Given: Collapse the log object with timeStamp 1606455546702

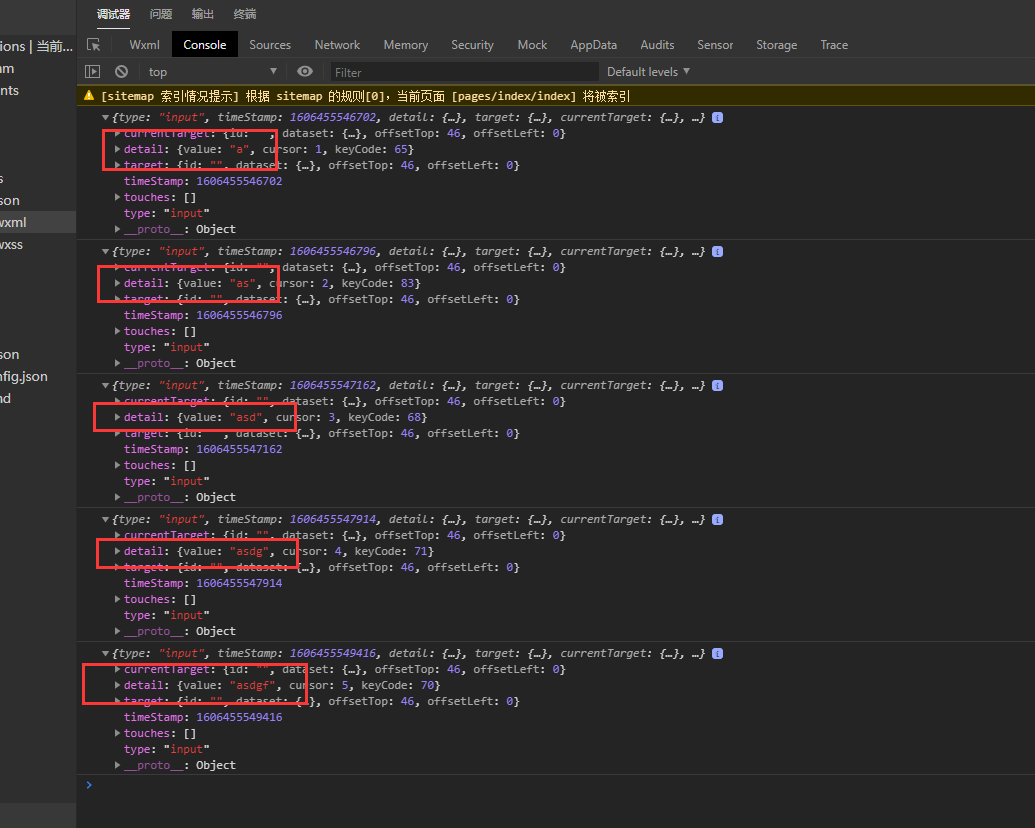Looking at the screenshot, I should click(x=106, y=118).
